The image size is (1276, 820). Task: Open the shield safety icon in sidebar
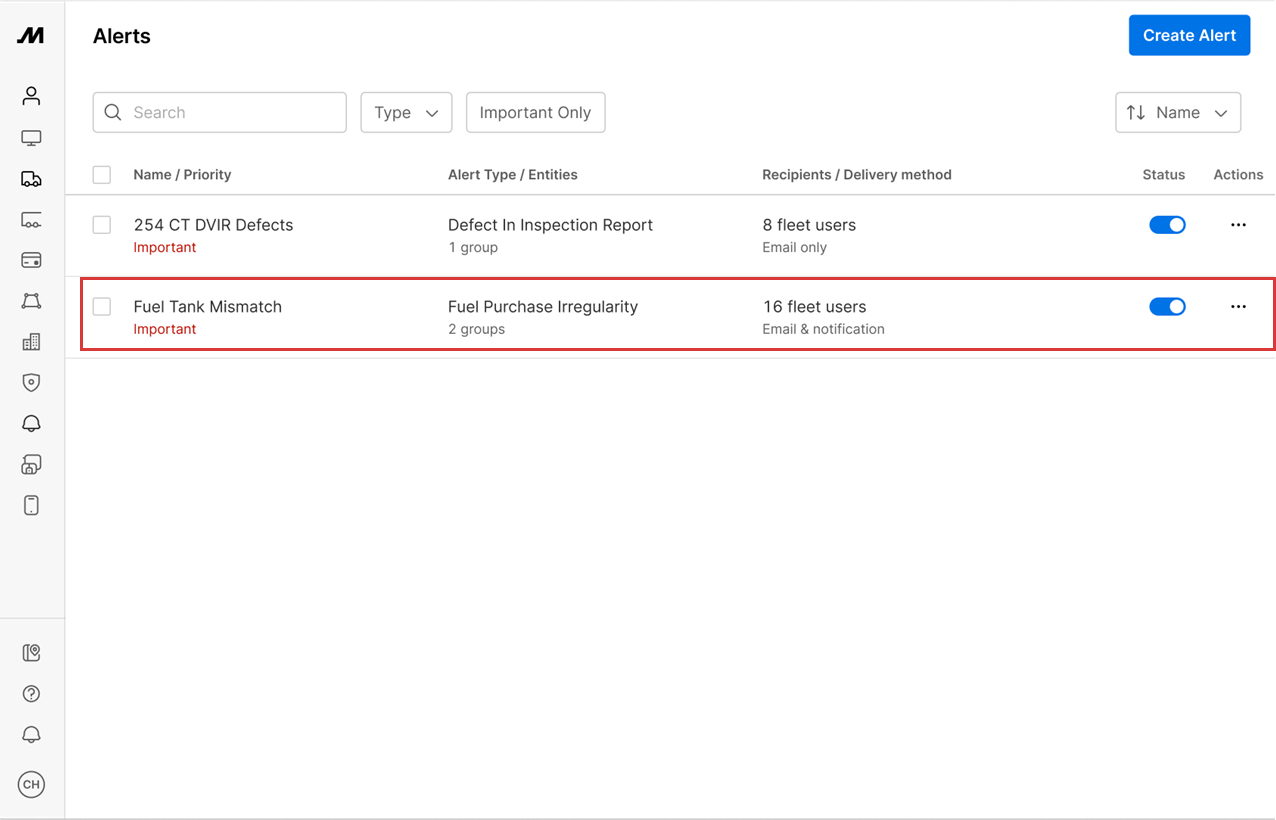coord(31,382)
